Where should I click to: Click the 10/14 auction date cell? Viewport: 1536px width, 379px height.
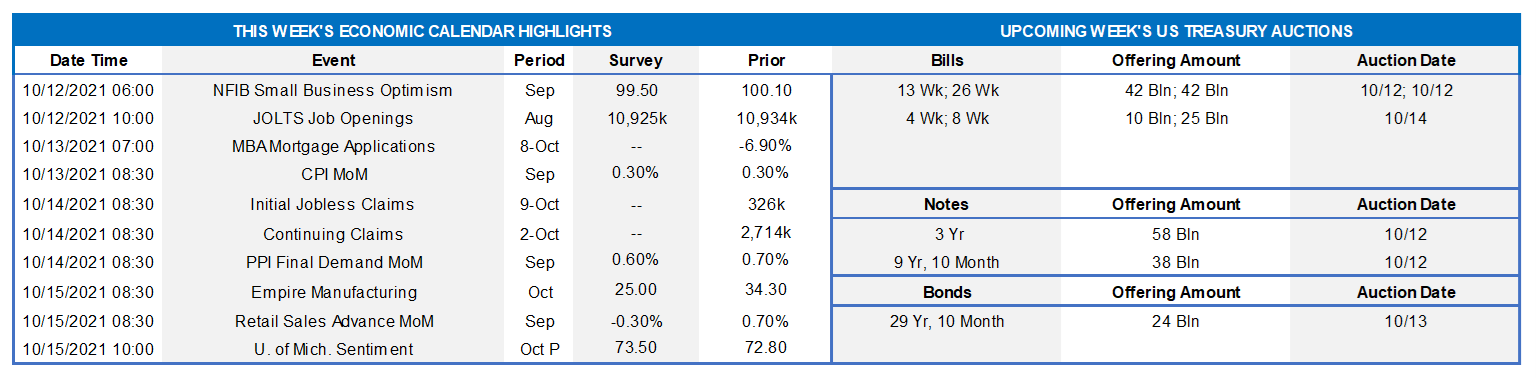(x=1405, y=118)
